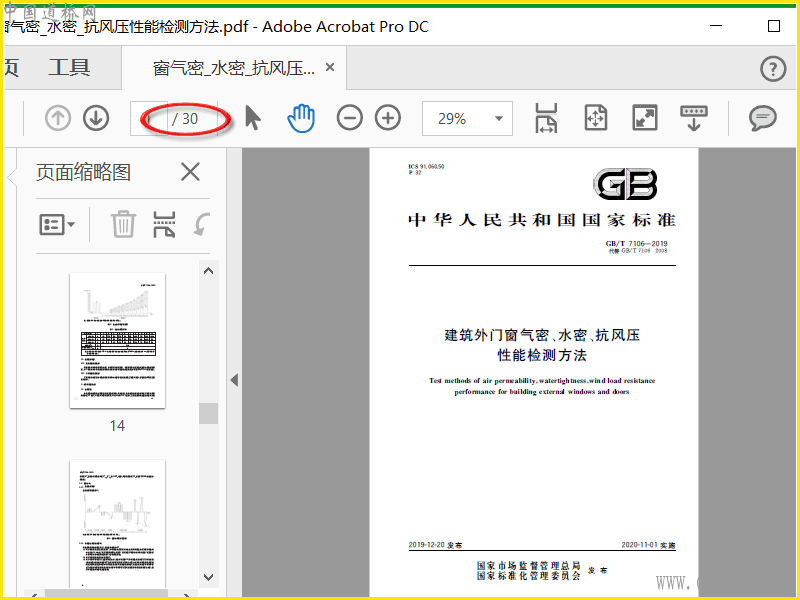Click the fit width scrolling icon
The height and width of the screenshot is (600, 800).
[x=546, y=118]
